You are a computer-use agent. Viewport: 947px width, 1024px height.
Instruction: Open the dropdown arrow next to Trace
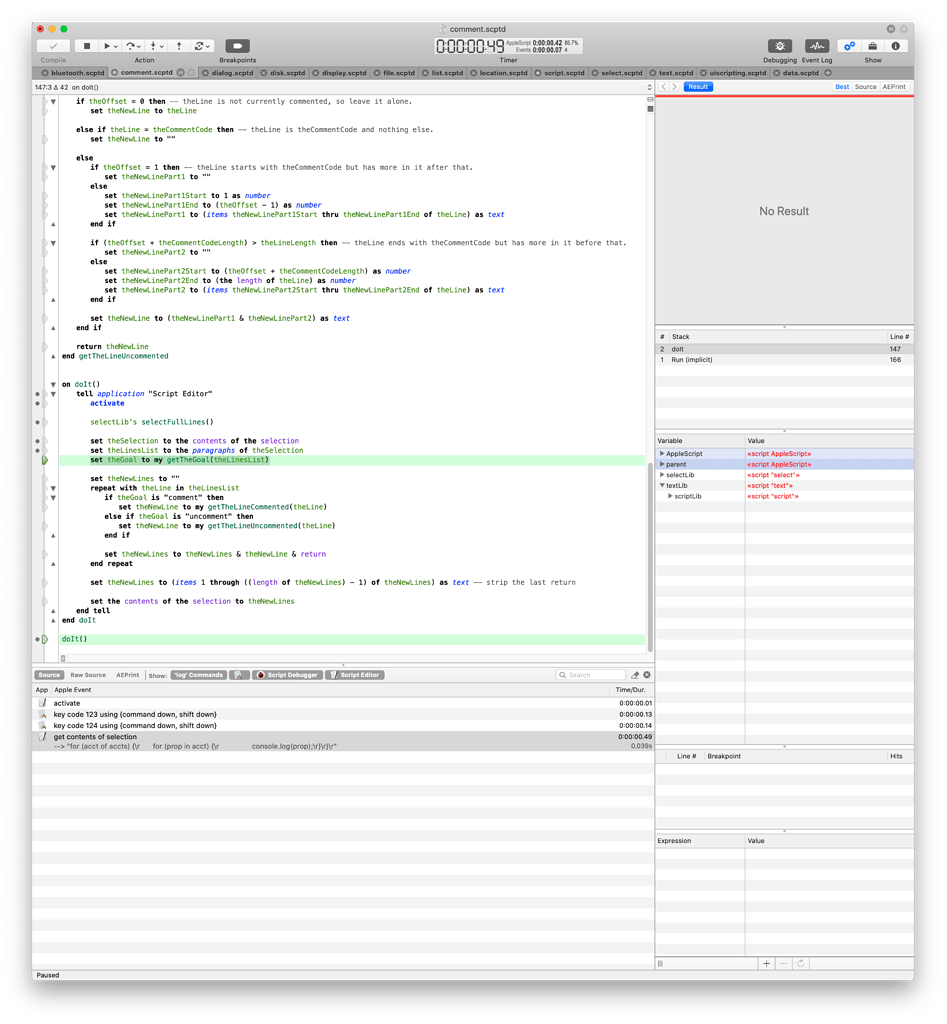point(208,46)
